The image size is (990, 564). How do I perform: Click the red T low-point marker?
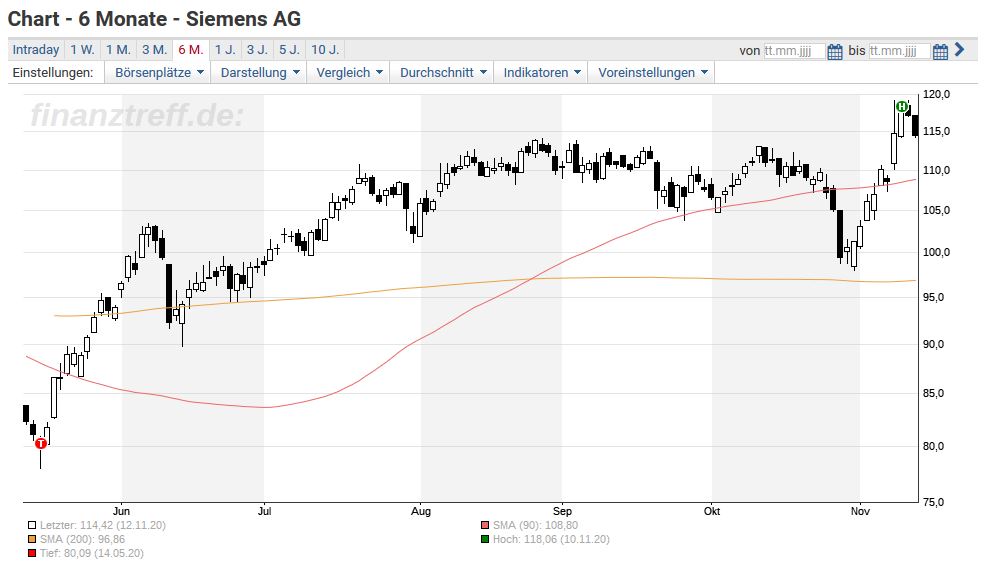click(41, 443)
